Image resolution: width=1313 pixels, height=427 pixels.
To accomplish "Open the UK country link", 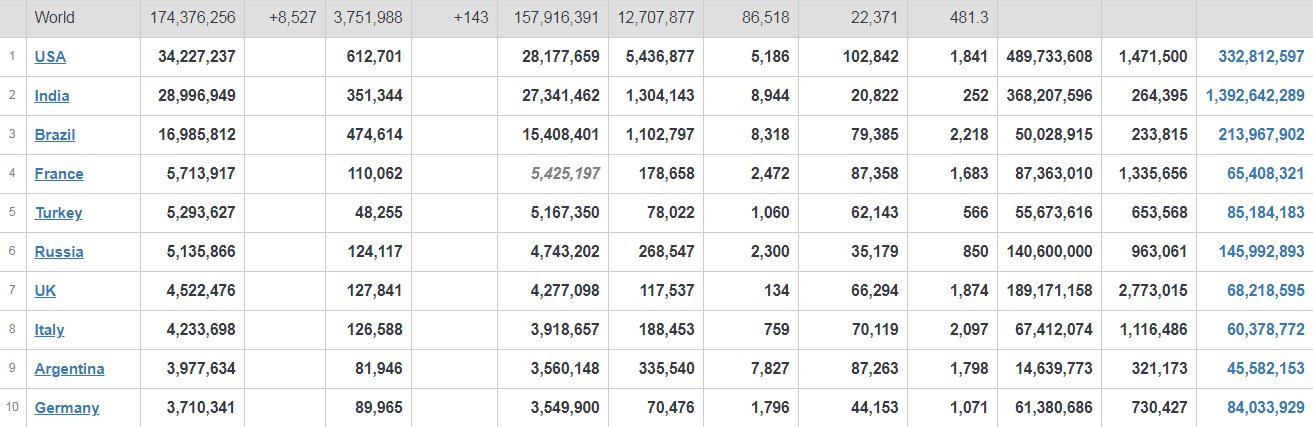I will tap(45, 291).
